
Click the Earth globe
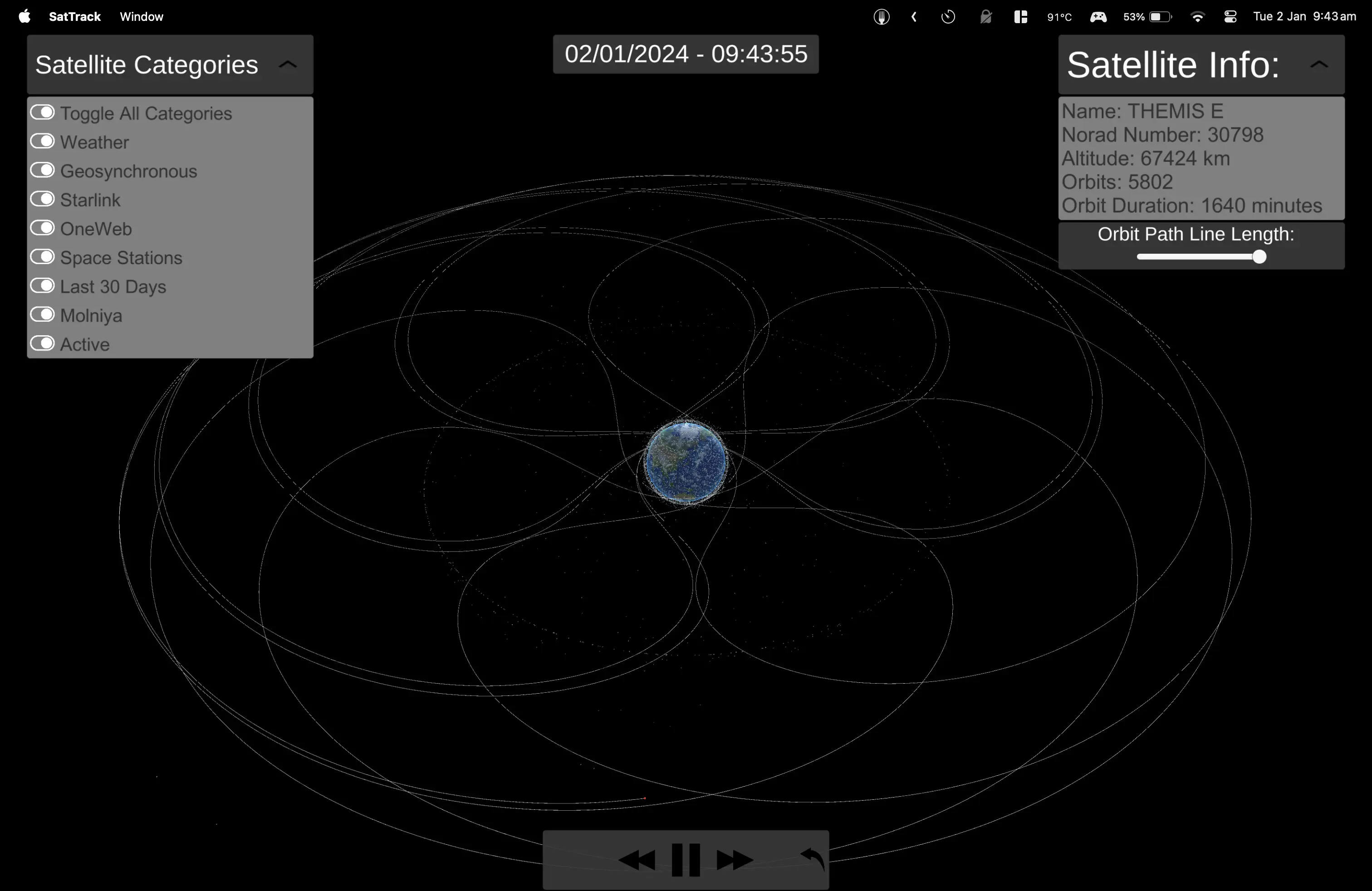pos(686,462)
